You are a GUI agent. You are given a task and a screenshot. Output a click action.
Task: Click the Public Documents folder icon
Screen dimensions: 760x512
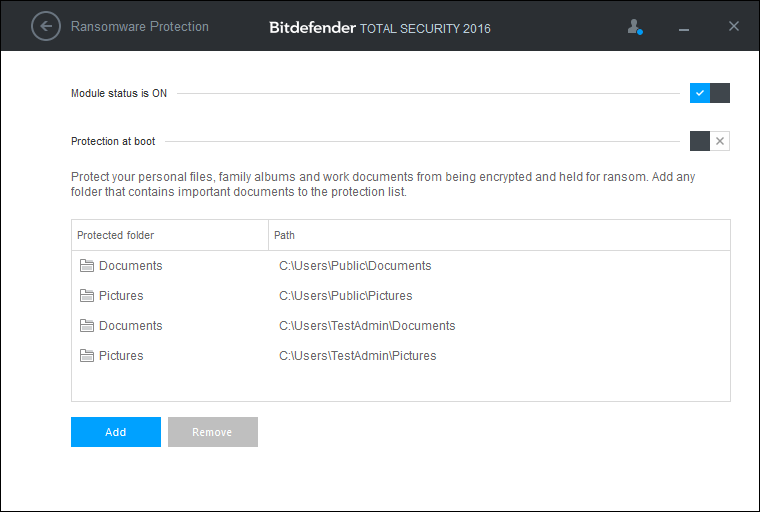pos(87,266)
